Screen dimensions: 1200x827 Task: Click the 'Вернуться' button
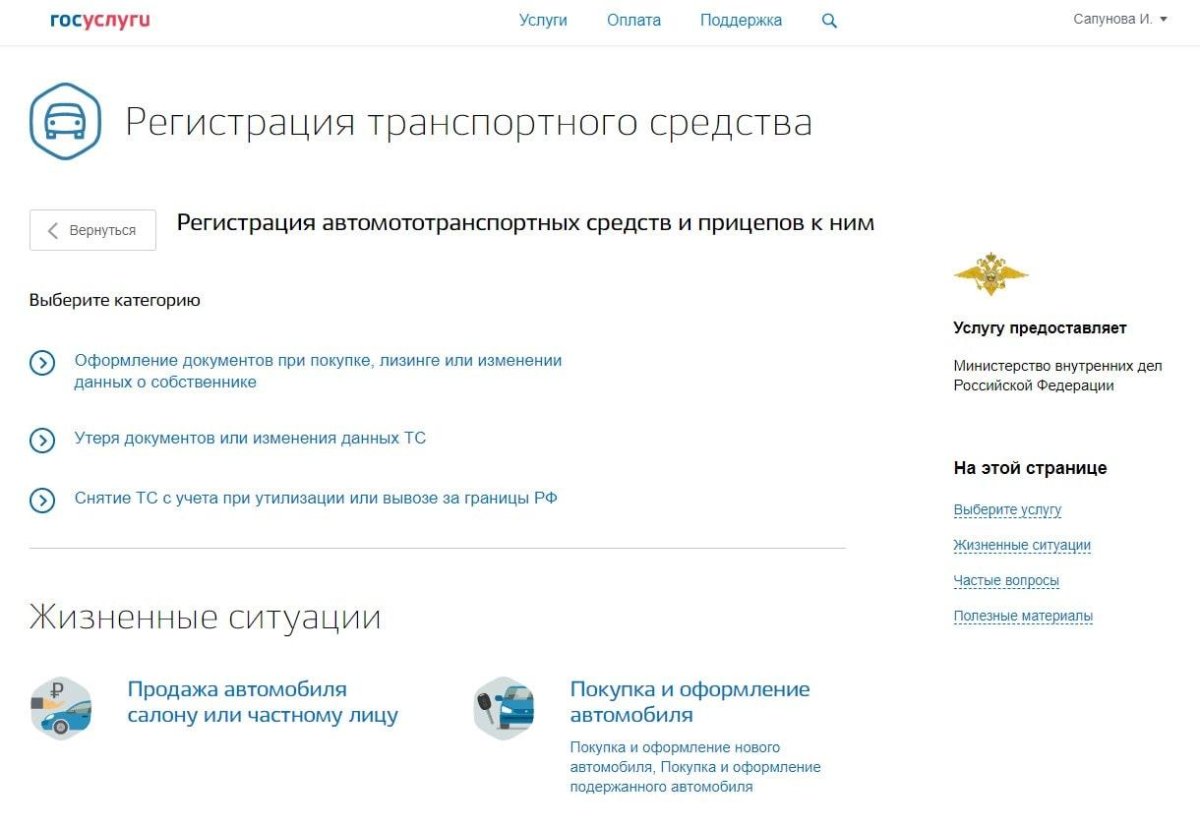[92, 229]
